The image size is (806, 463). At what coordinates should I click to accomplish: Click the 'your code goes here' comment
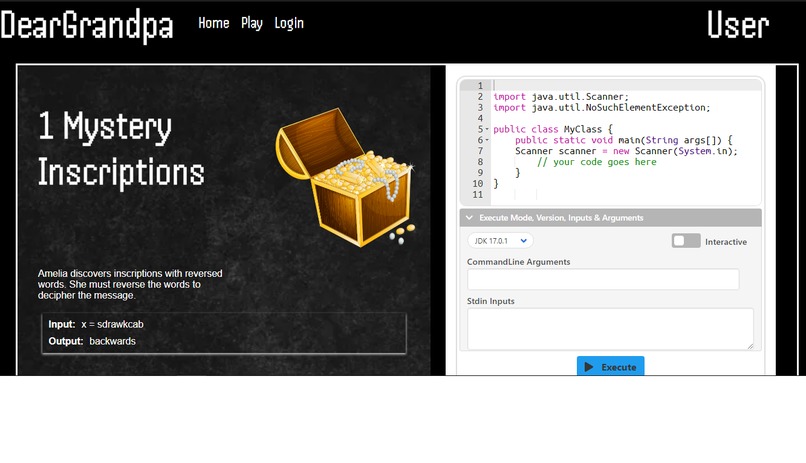(596, 162)
